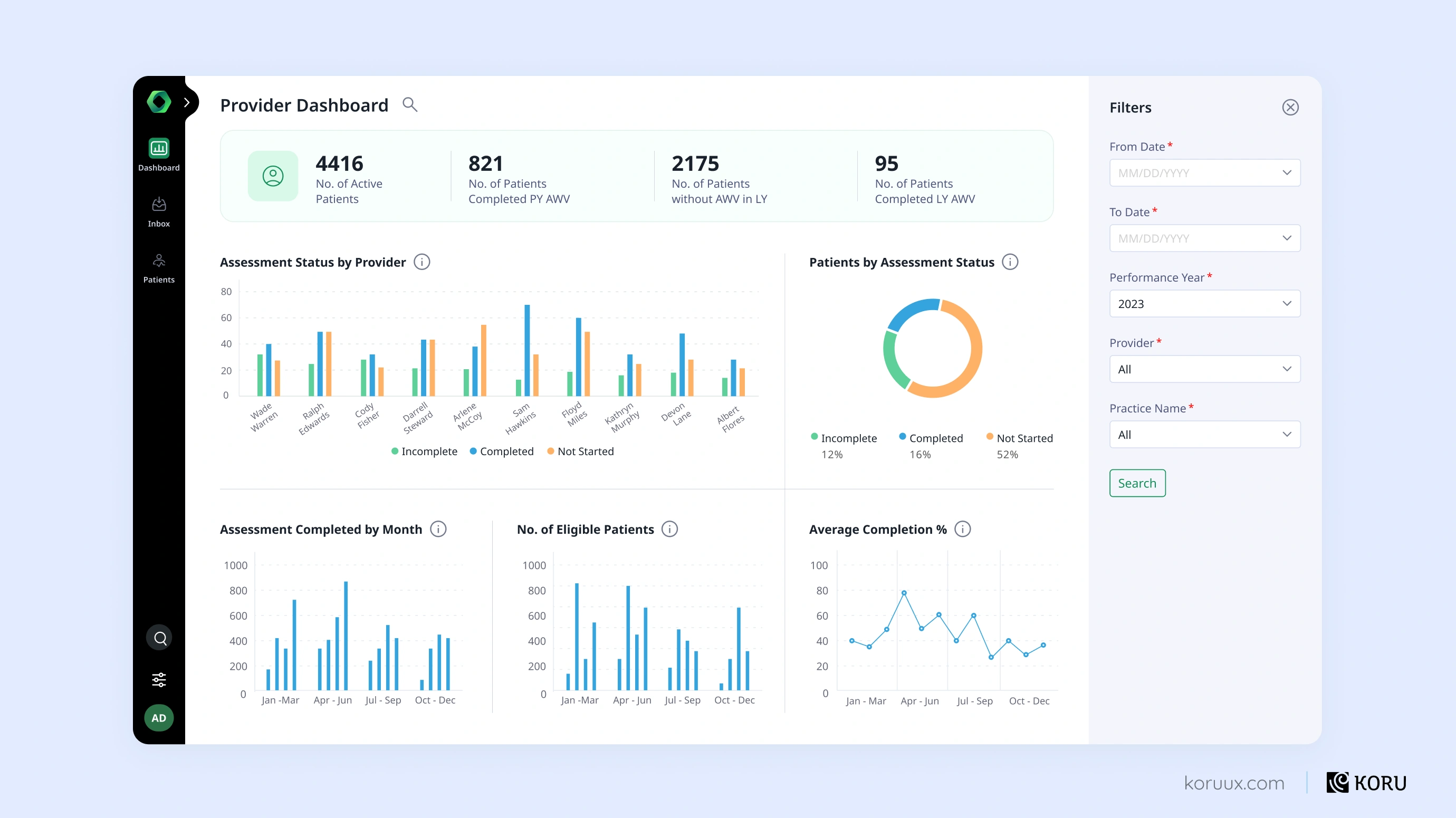Screen dimensions: 1456x818
Task: Open the koruux.com link
Action: pos(1234,783)
